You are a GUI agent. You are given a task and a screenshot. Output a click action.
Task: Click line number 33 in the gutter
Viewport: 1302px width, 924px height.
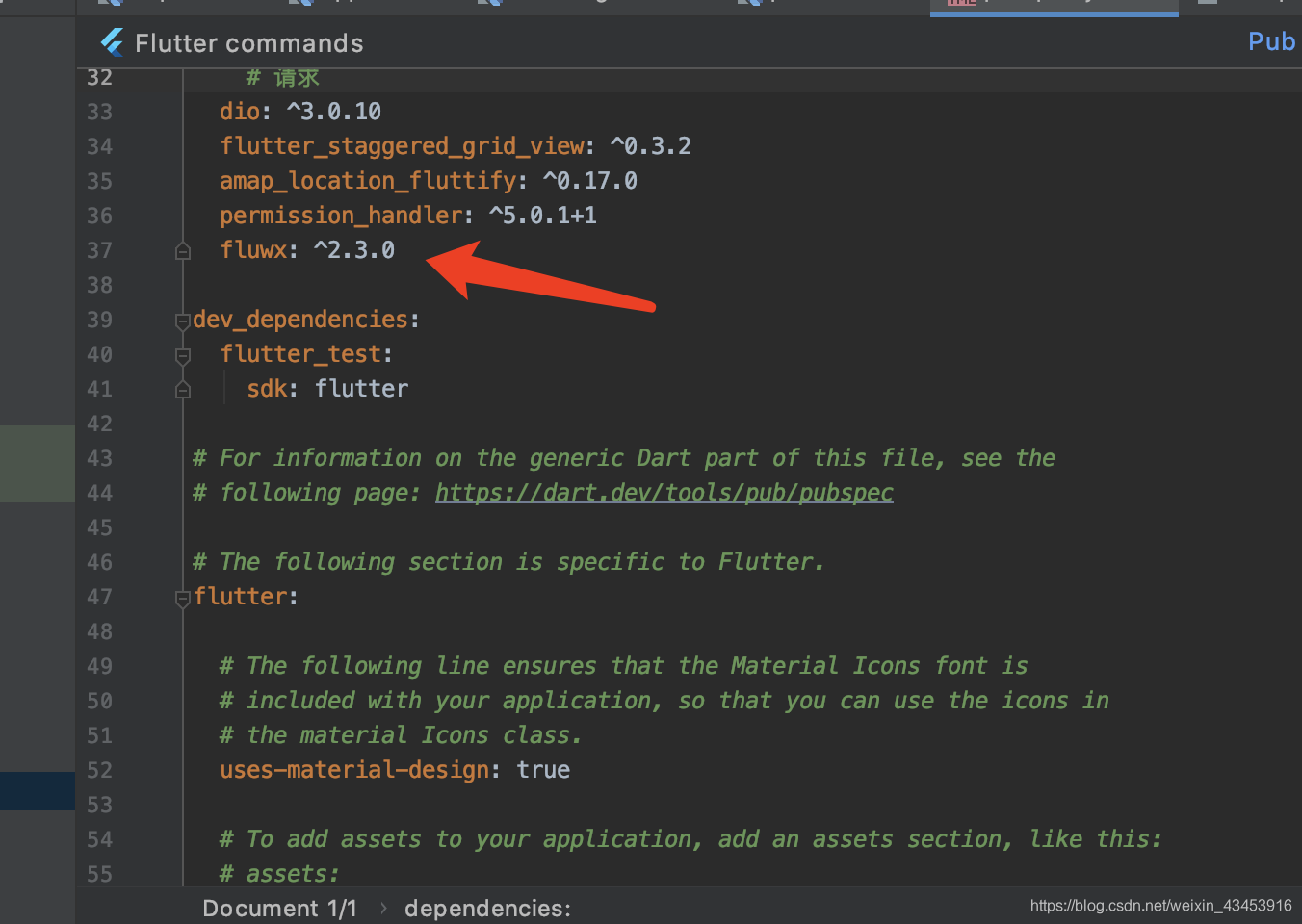point(99,112)
